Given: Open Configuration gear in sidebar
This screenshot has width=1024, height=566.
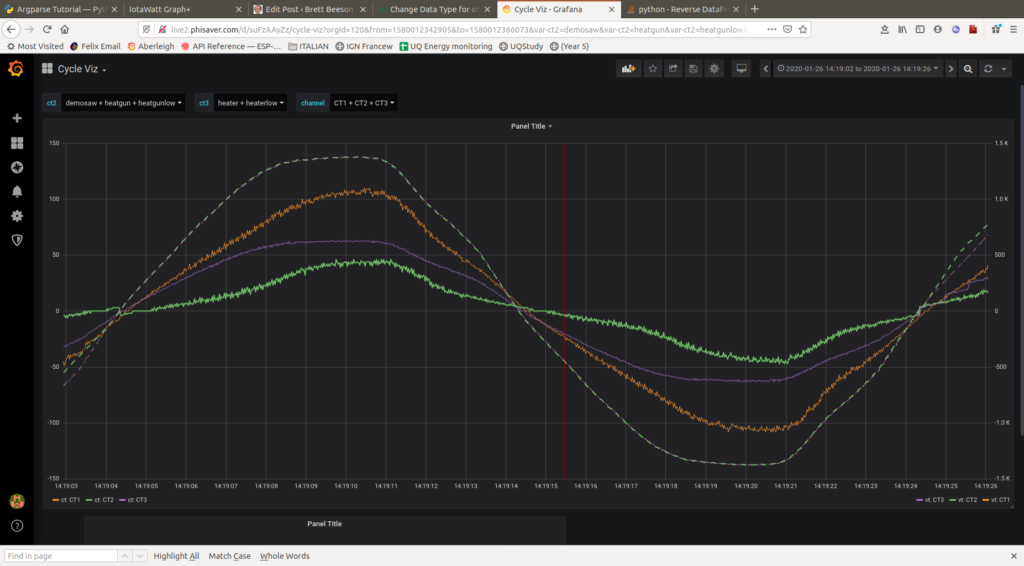Looking at the screenshot, I should (x=17, y=215).
